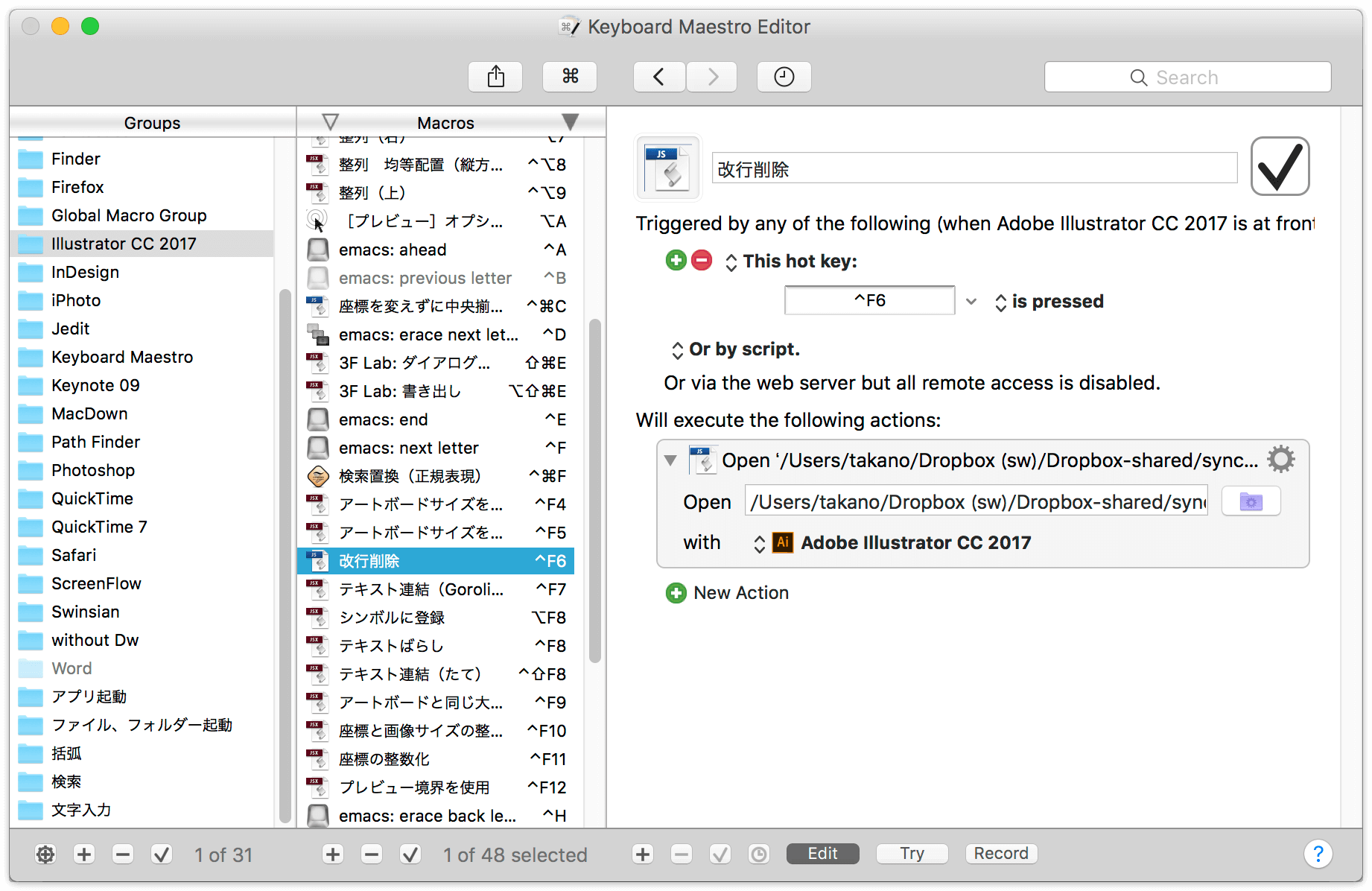Select the Safari group
Viewport: 1372px width, 891px height.
(142, 555)
